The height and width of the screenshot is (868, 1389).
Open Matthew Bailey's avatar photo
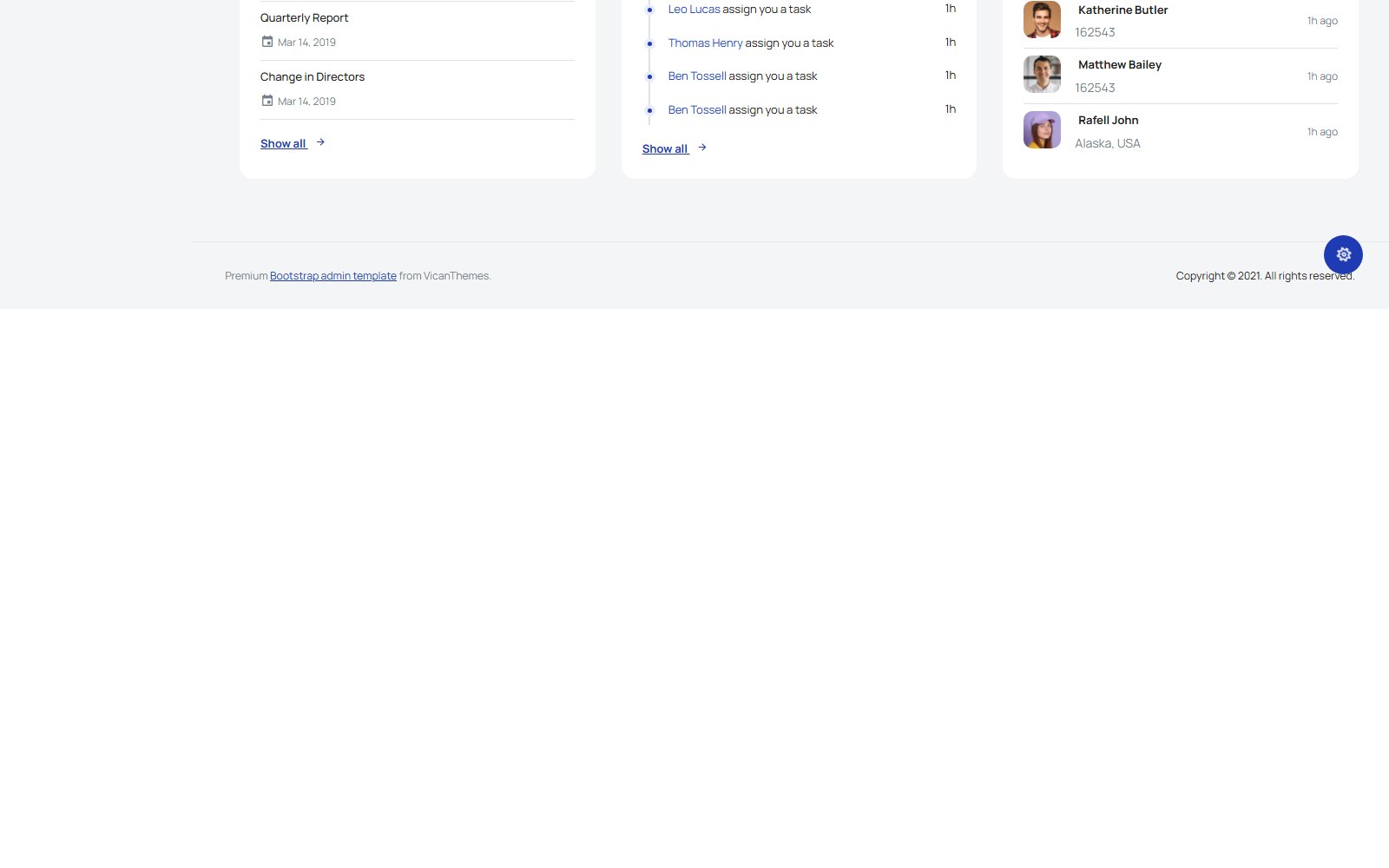click(x=1042, y=75)
